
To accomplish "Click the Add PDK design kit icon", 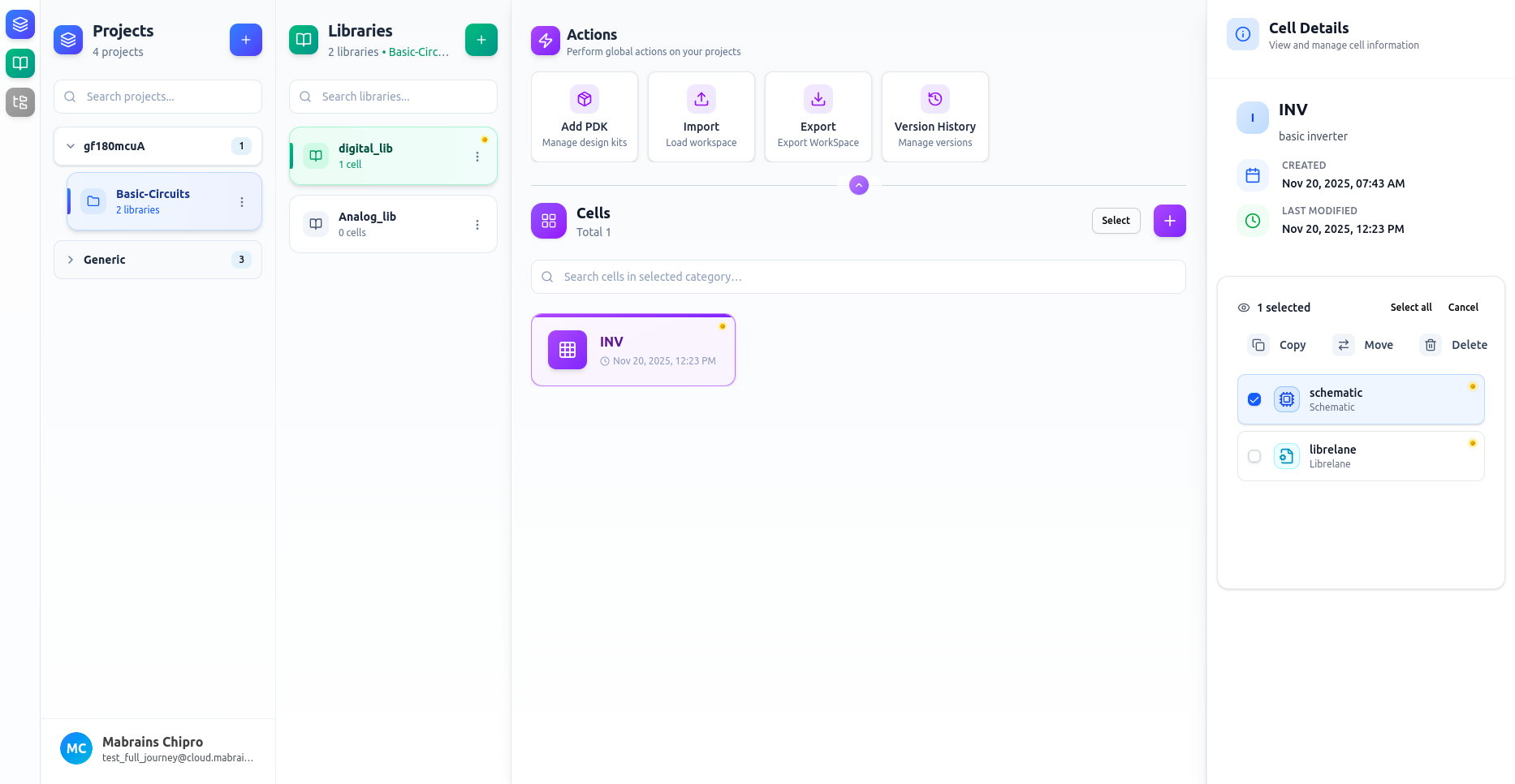I will click(584, 99).
